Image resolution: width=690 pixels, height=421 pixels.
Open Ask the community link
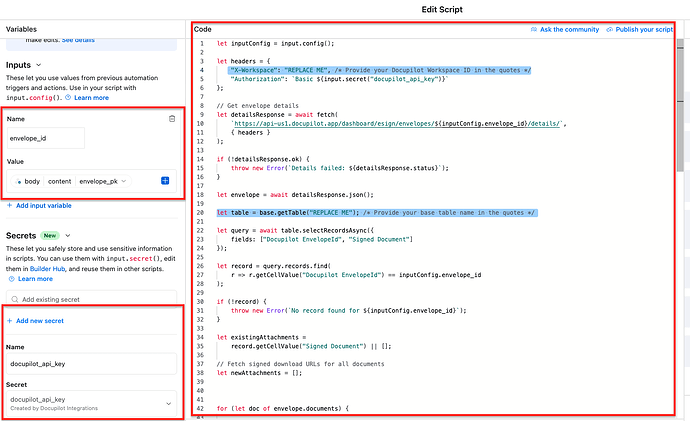tap(569, 29)
